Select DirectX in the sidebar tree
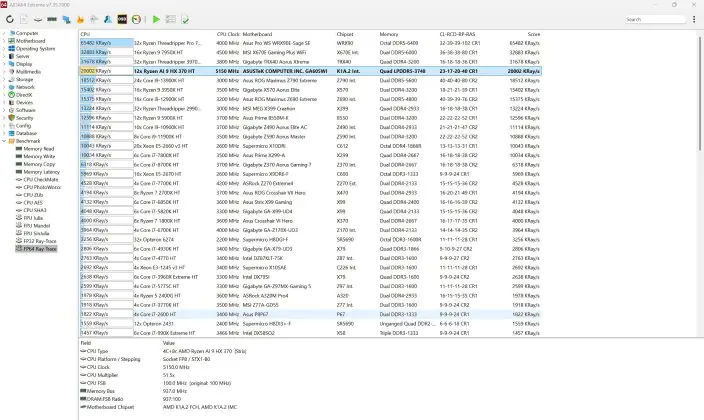The height and width of the screenshot is (420, 704). 24,95
